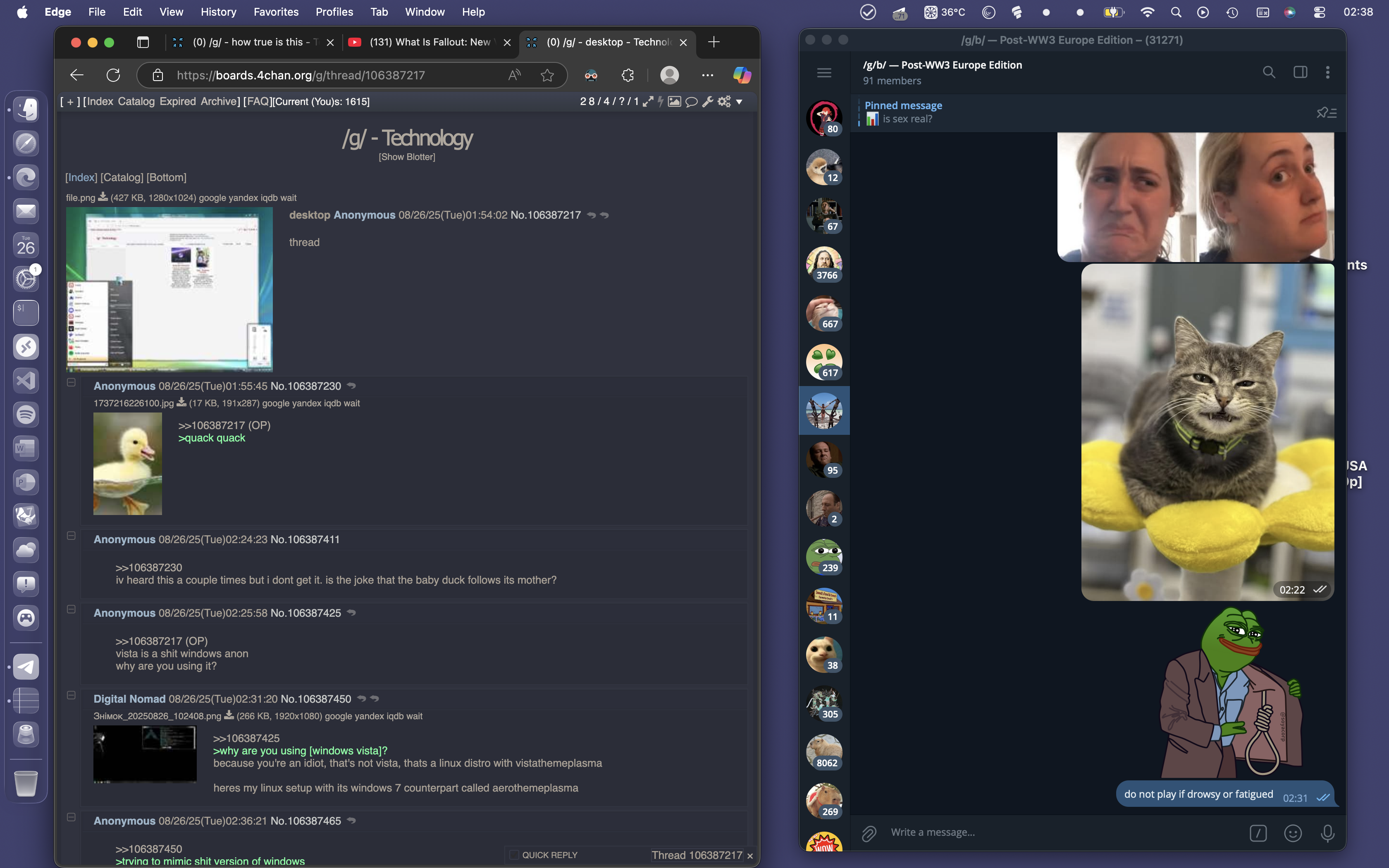
Task: Click the expand-all-images arrows icon in 4chan header
Action: click(x=648, y=102)
